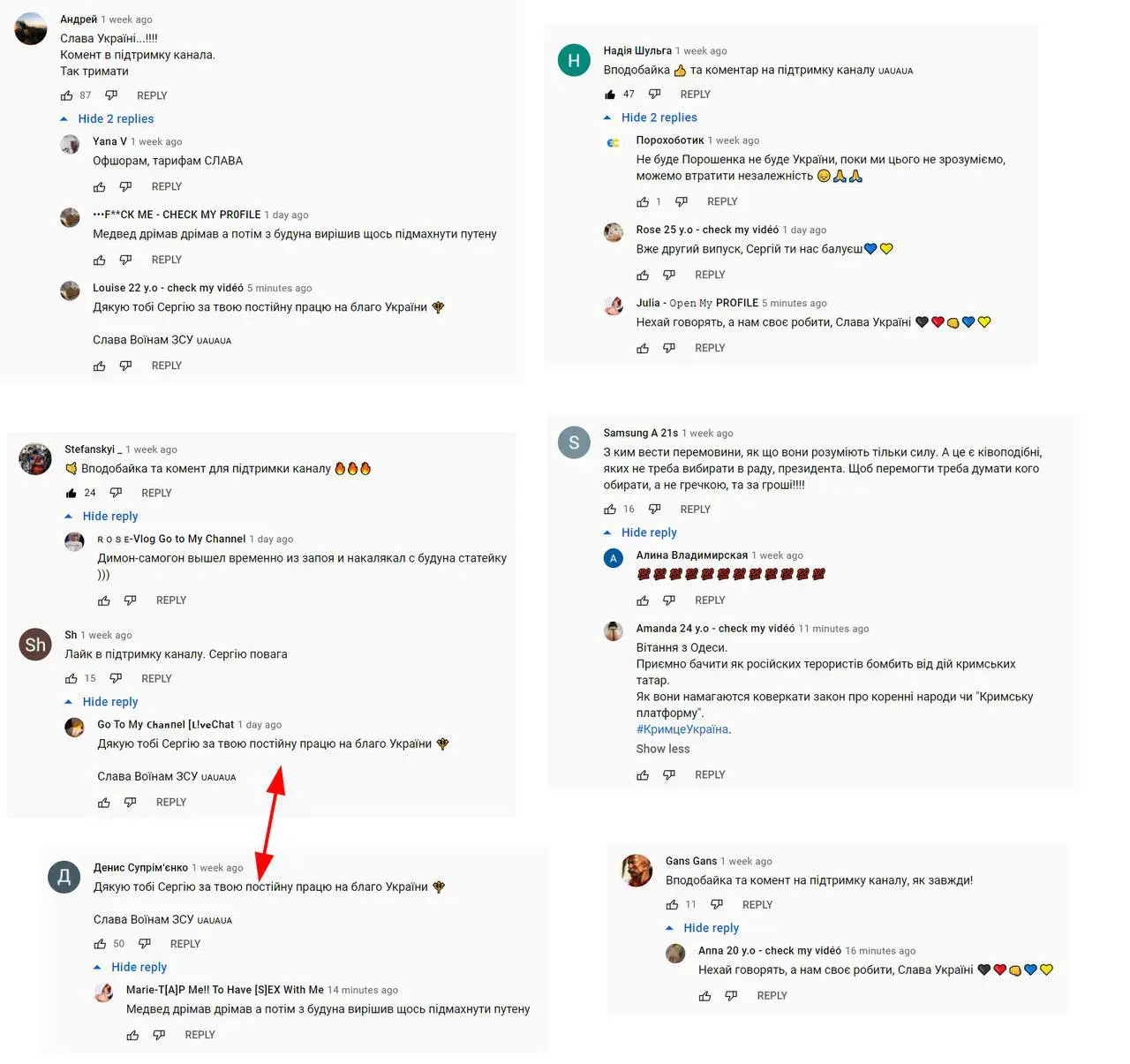Like Samsung A 21s comment with 16 likes
1130x1064 pixels.
pos(610,509)
